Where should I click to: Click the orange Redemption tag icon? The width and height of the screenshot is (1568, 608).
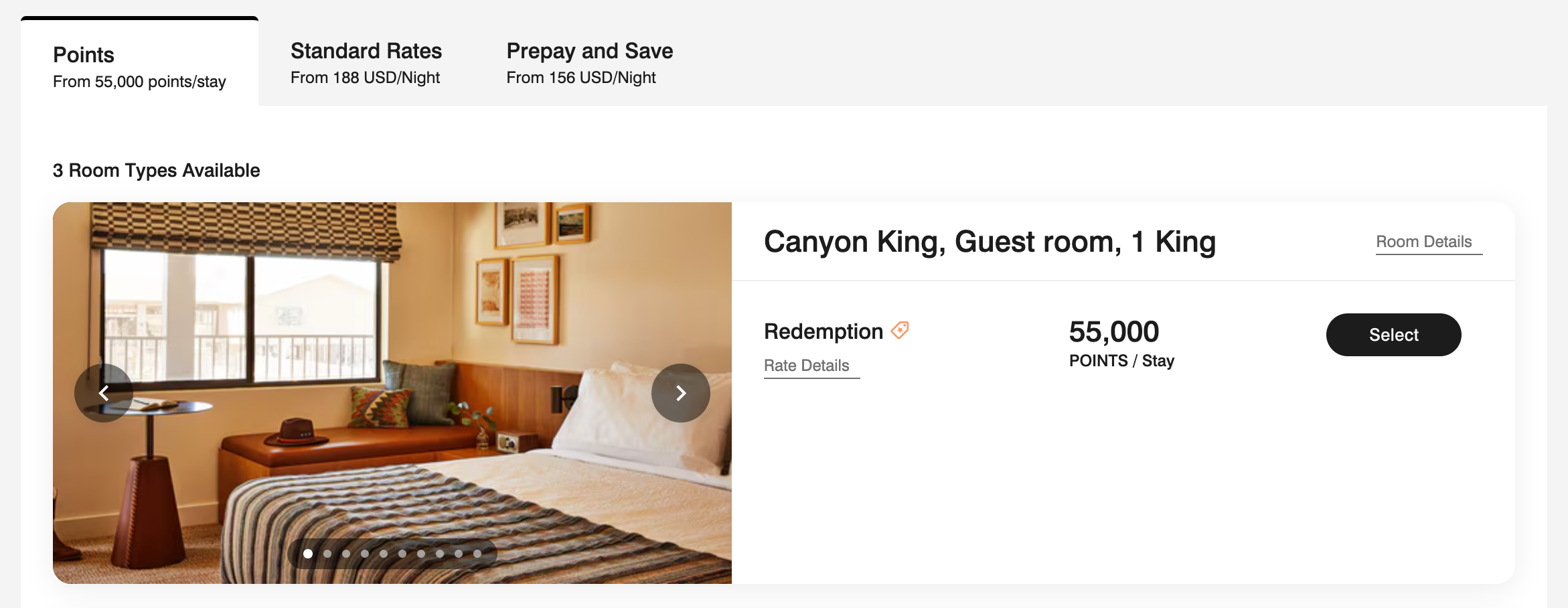coord(900,330)
